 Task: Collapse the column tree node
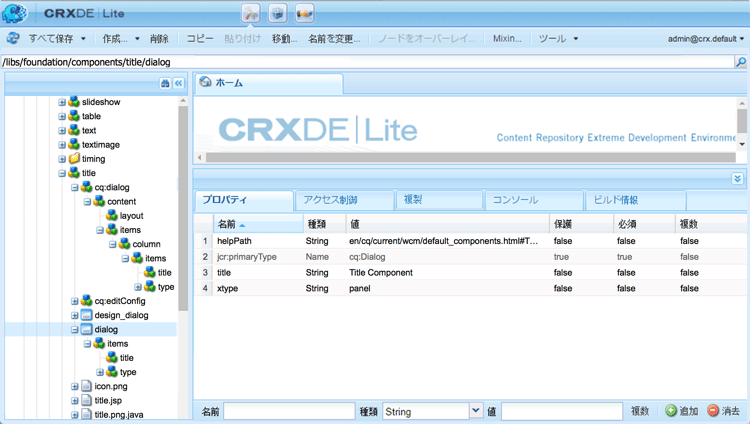click(112, 244)
